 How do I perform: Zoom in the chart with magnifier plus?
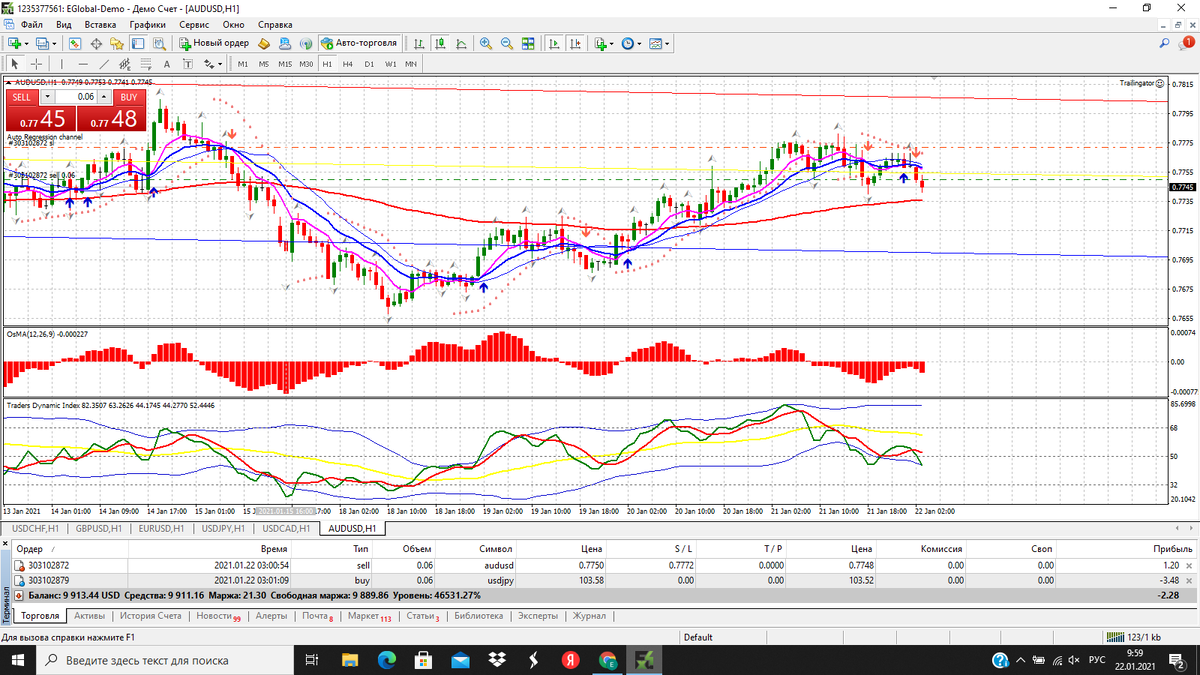(x=486, y=43)
